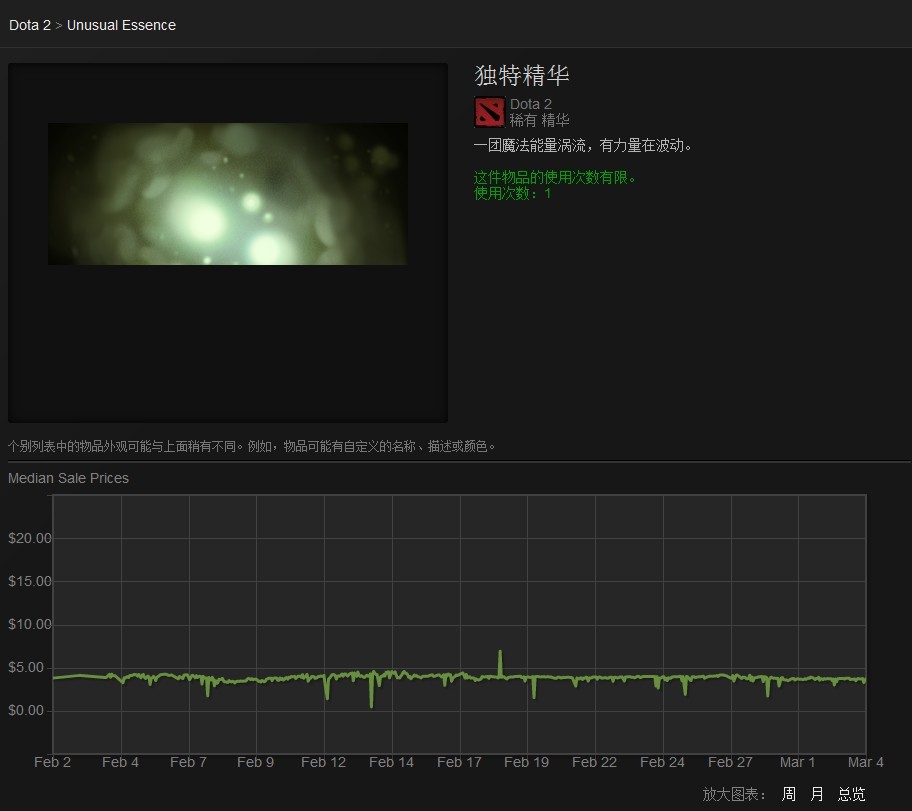The height and width of the screenshot is (811, 912).
Task: Open the Dota 2 breadcrumb link
Action: click(30, 25)
